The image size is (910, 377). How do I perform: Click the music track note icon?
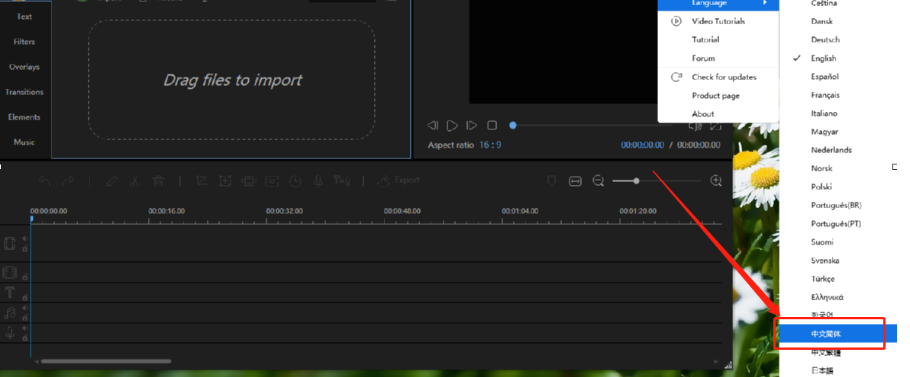tap(10, 313)
